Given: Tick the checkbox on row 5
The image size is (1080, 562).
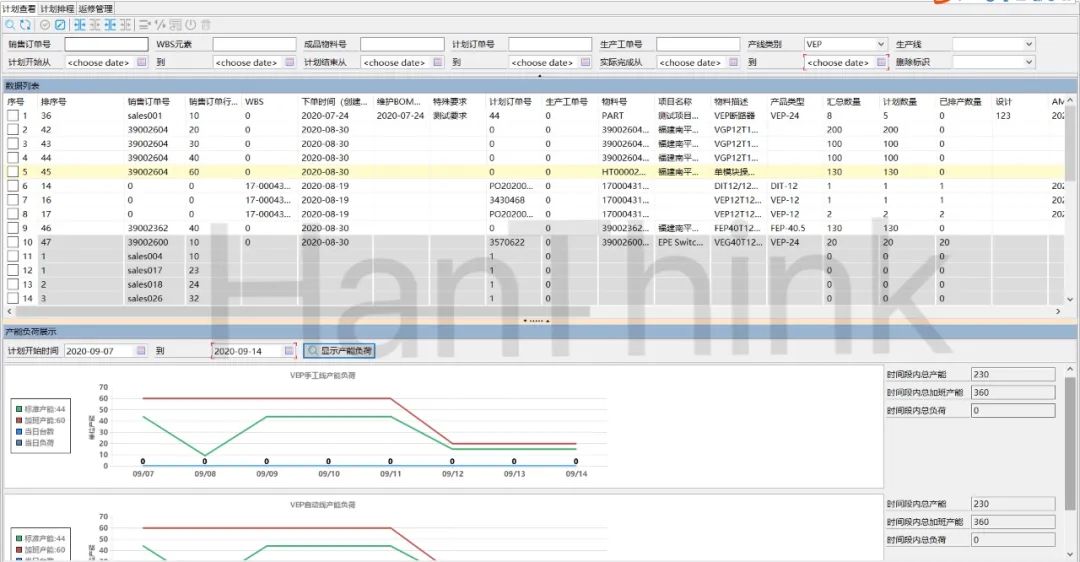Looking at the screenshot, I should tap(12, 172).
